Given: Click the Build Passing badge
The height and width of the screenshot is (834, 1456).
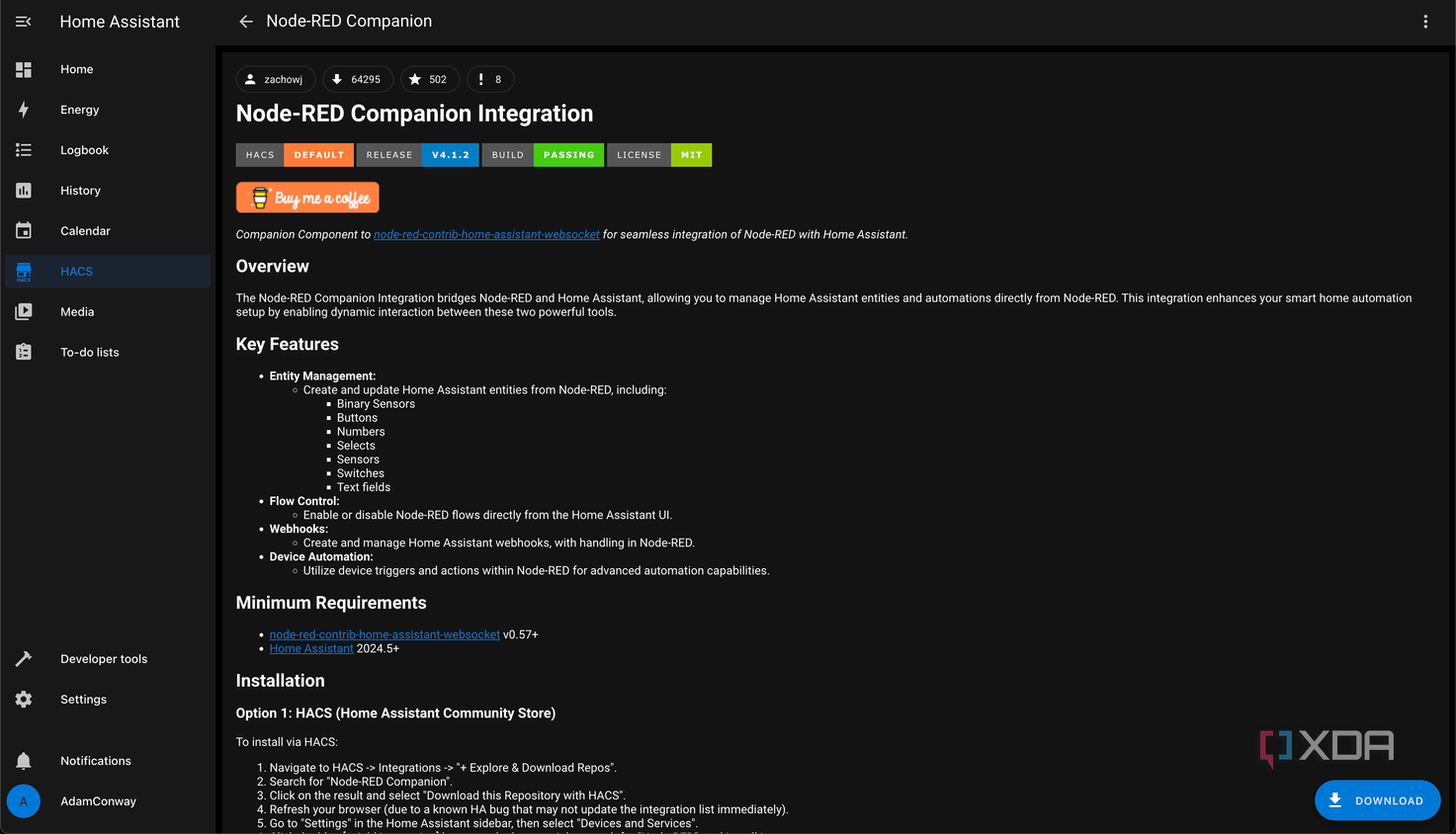Looking at the screenshot, I should (543, 155).
